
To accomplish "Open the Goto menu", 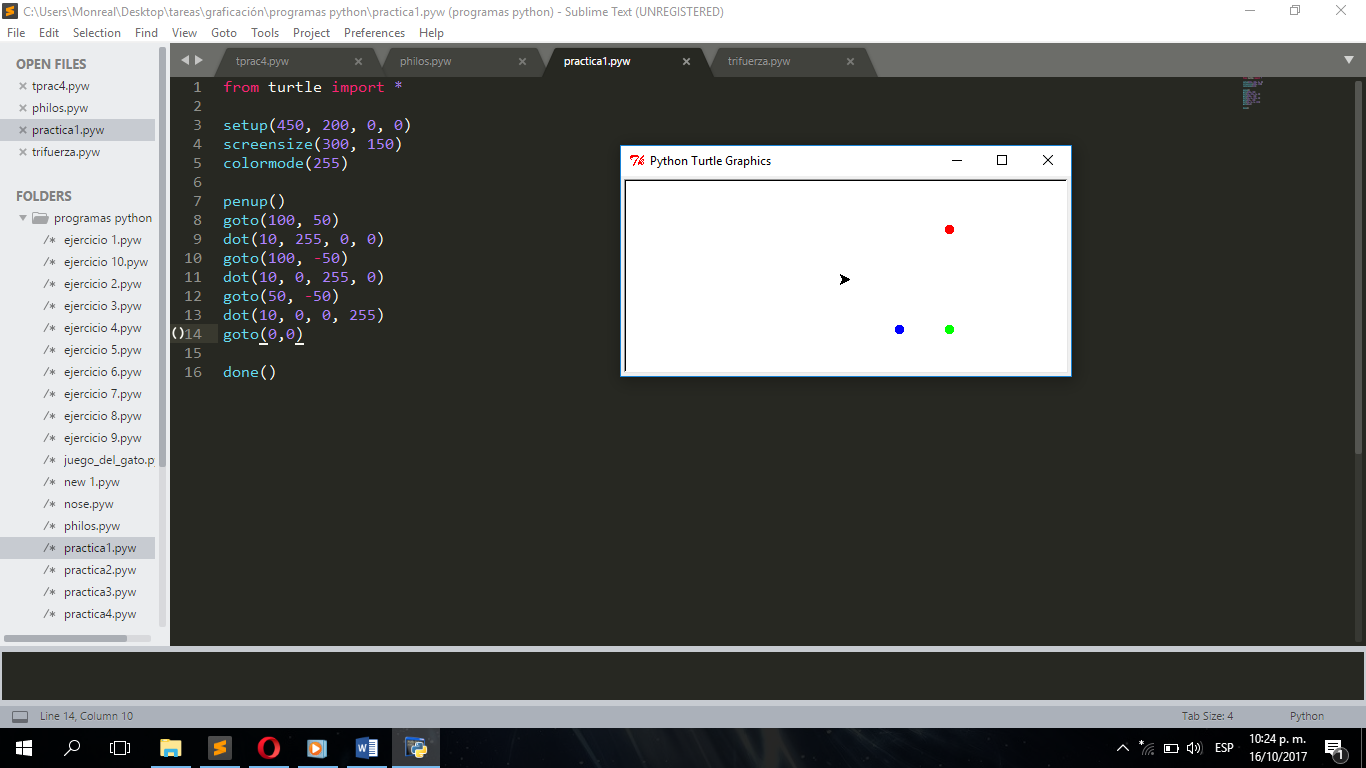I will coord(224,33).
